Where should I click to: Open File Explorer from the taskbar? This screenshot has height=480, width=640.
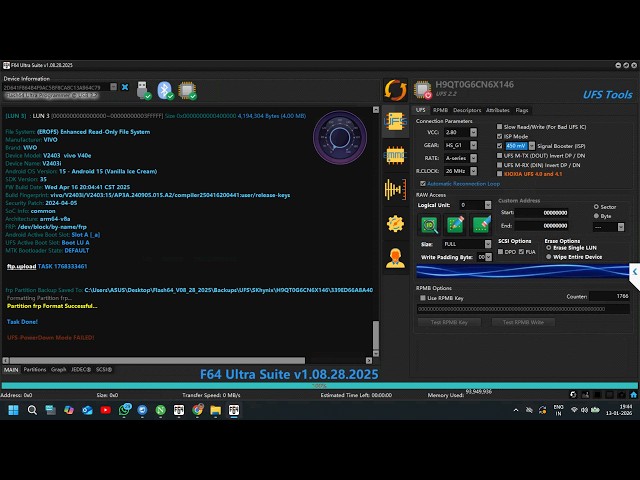pos(216,410)
